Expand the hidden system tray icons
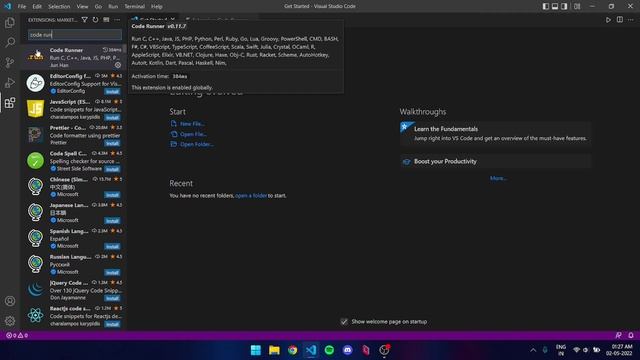640x360 pixels. (x=533, y=350)
